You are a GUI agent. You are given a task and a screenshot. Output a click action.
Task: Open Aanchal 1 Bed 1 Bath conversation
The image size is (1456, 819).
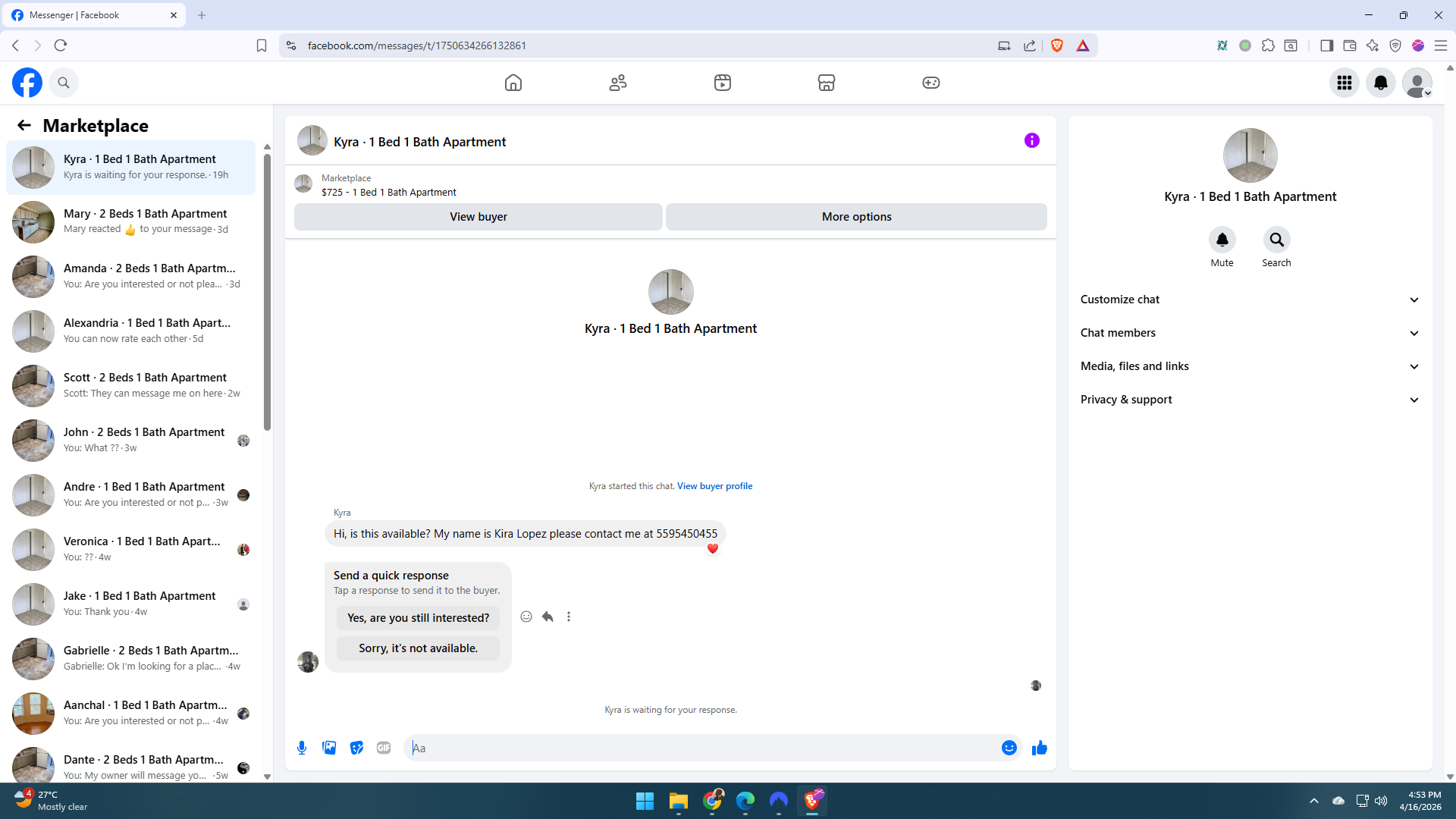click(x=130, y=713)
